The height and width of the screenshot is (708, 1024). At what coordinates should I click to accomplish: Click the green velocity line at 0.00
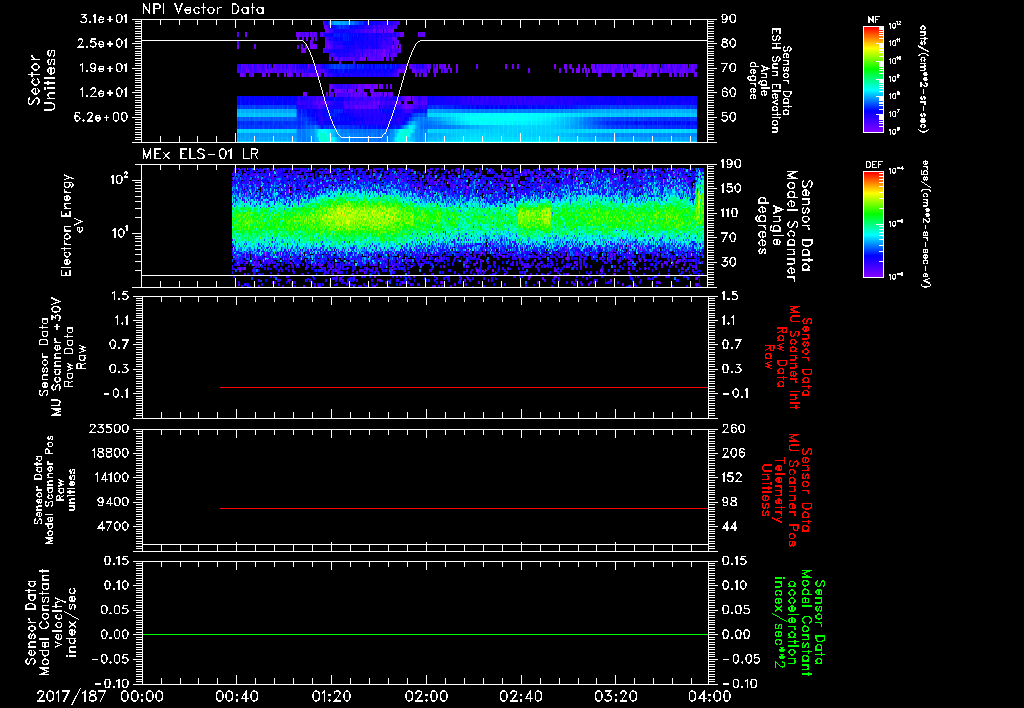click(424, 634)
